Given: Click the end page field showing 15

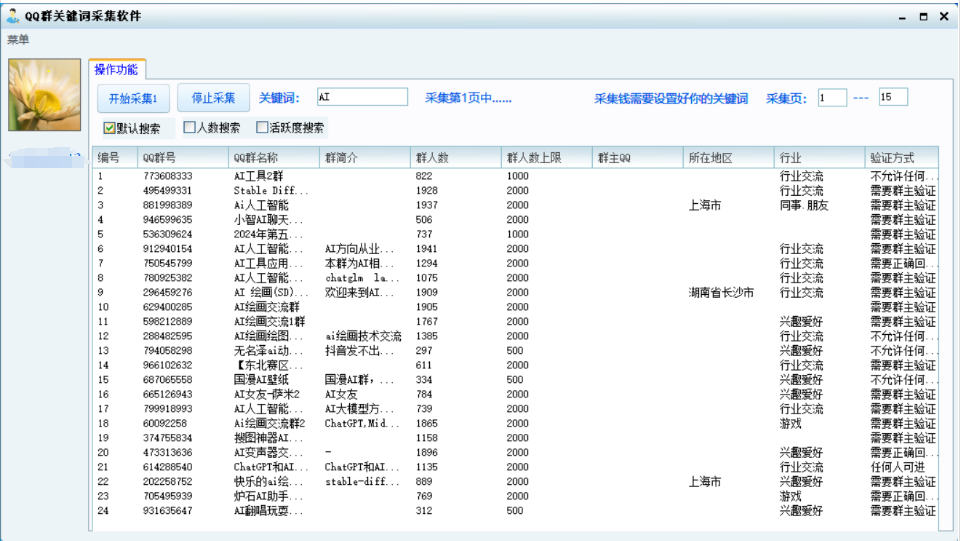Looking at the screenshot, I should click(893, 97).
